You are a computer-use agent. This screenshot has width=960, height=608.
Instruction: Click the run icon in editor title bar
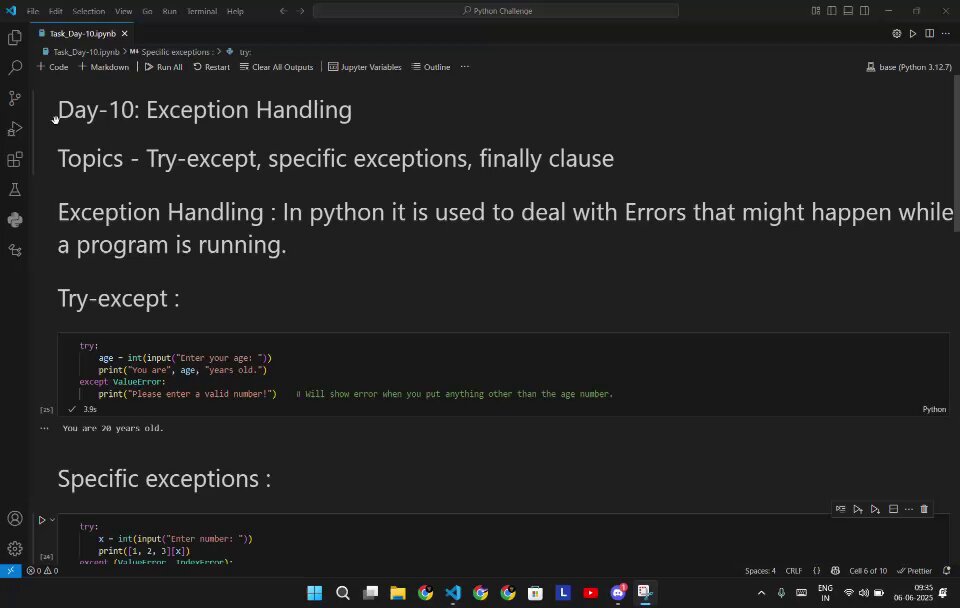pyautogui.click(x=913, y=34)
